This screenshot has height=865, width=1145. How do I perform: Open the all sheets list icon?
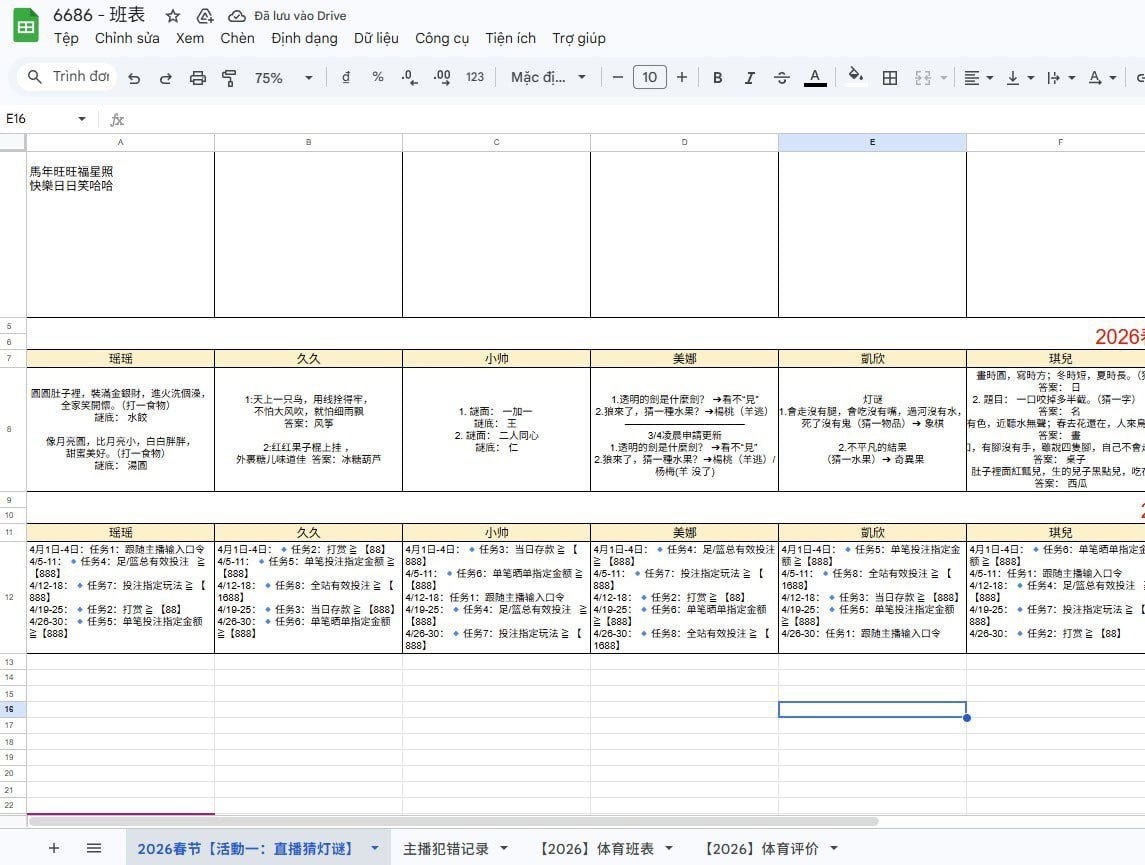tap(94, 848)
